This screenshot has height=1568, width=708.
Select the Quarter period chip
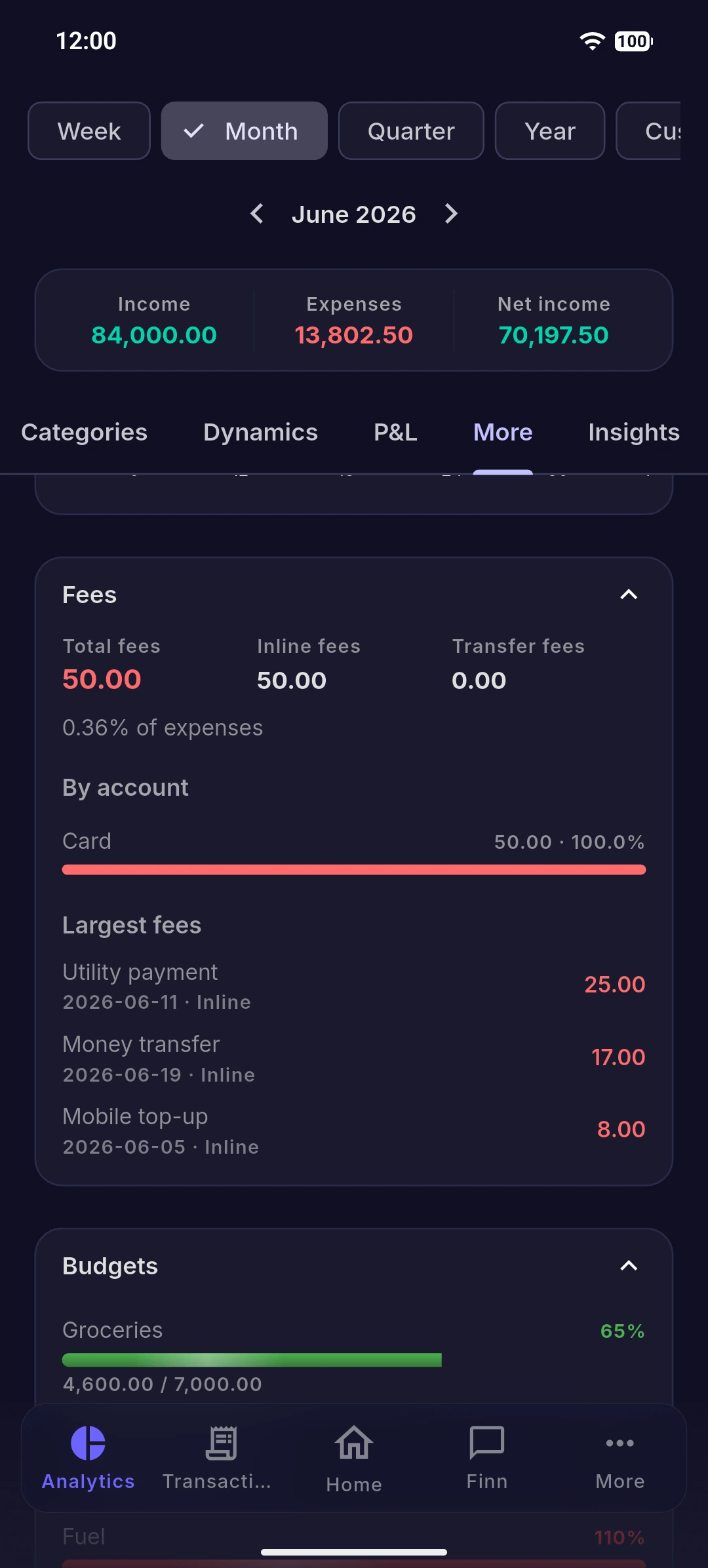[x=411, y=131]
